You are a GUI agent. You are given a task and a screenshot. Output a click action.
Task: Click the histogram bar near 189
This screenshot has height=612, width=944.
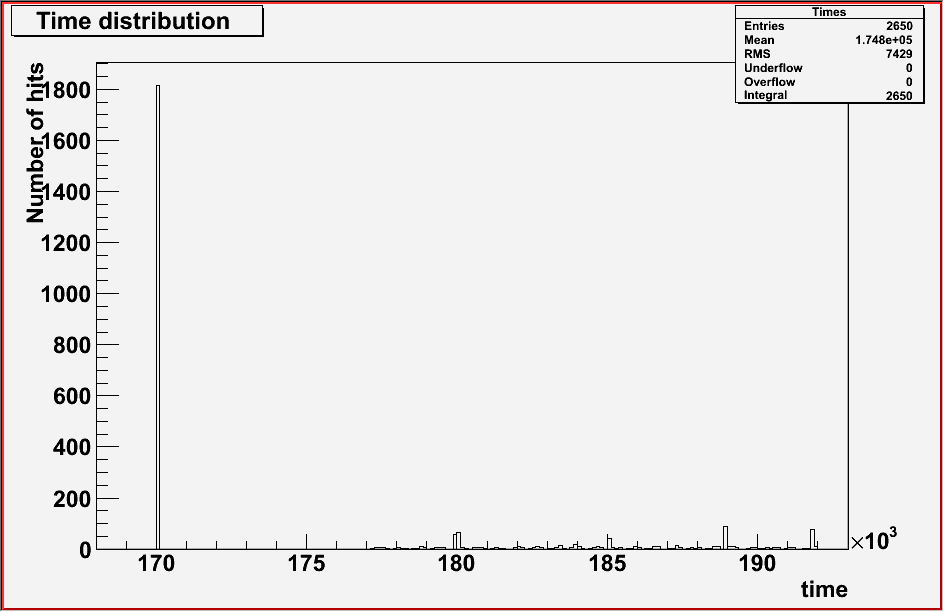tap(725, 537)
